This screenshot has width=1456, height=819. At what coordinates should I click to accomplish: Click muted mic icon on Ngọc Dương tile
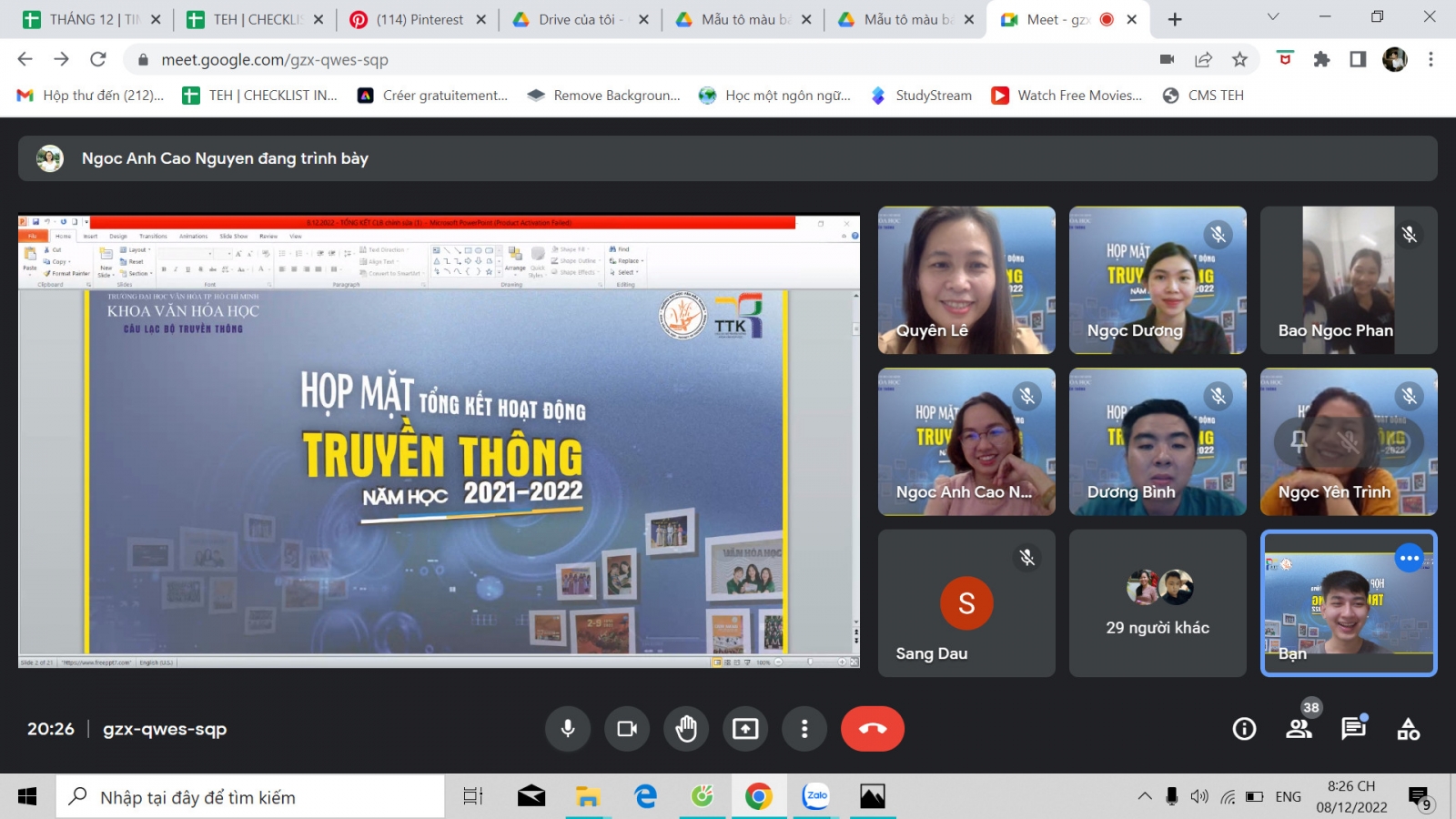[x=1218, y=235]
